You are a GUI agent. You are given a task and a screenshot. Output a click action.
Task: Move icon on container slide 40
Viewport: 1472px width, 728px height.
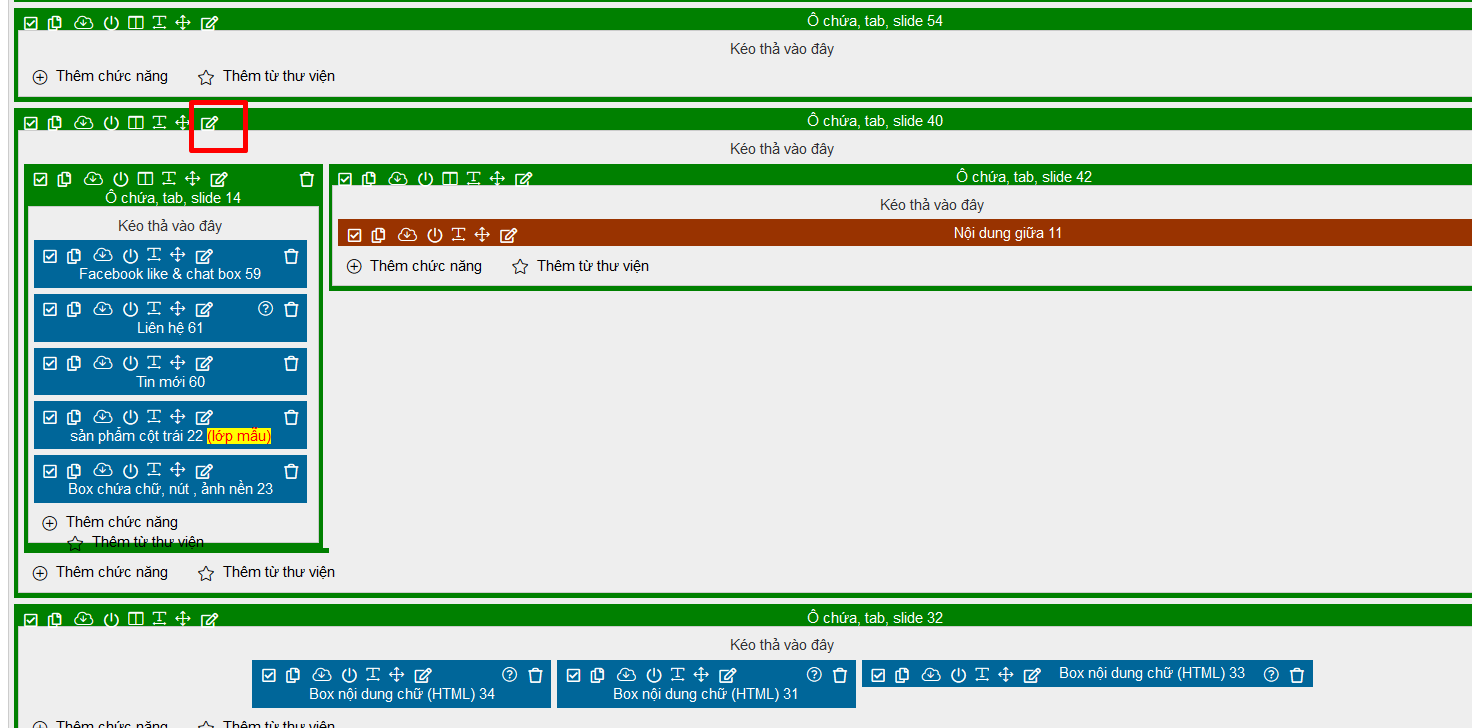(x=183, y=122)
